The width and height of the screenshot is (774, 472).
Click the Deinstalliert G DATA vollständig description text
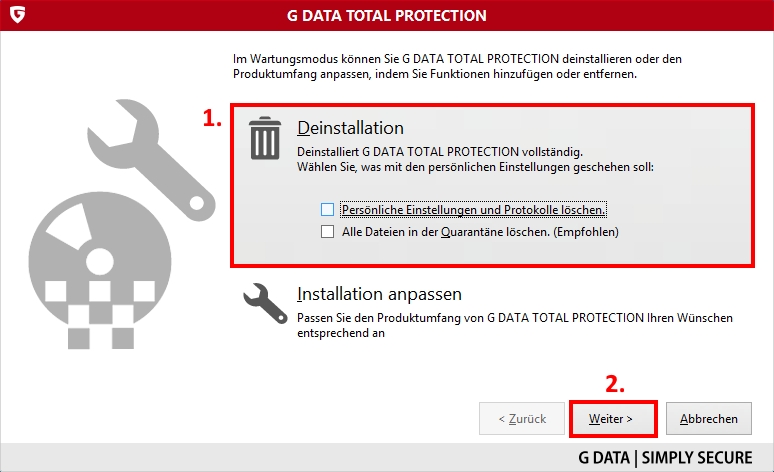(x=440, y=152)
